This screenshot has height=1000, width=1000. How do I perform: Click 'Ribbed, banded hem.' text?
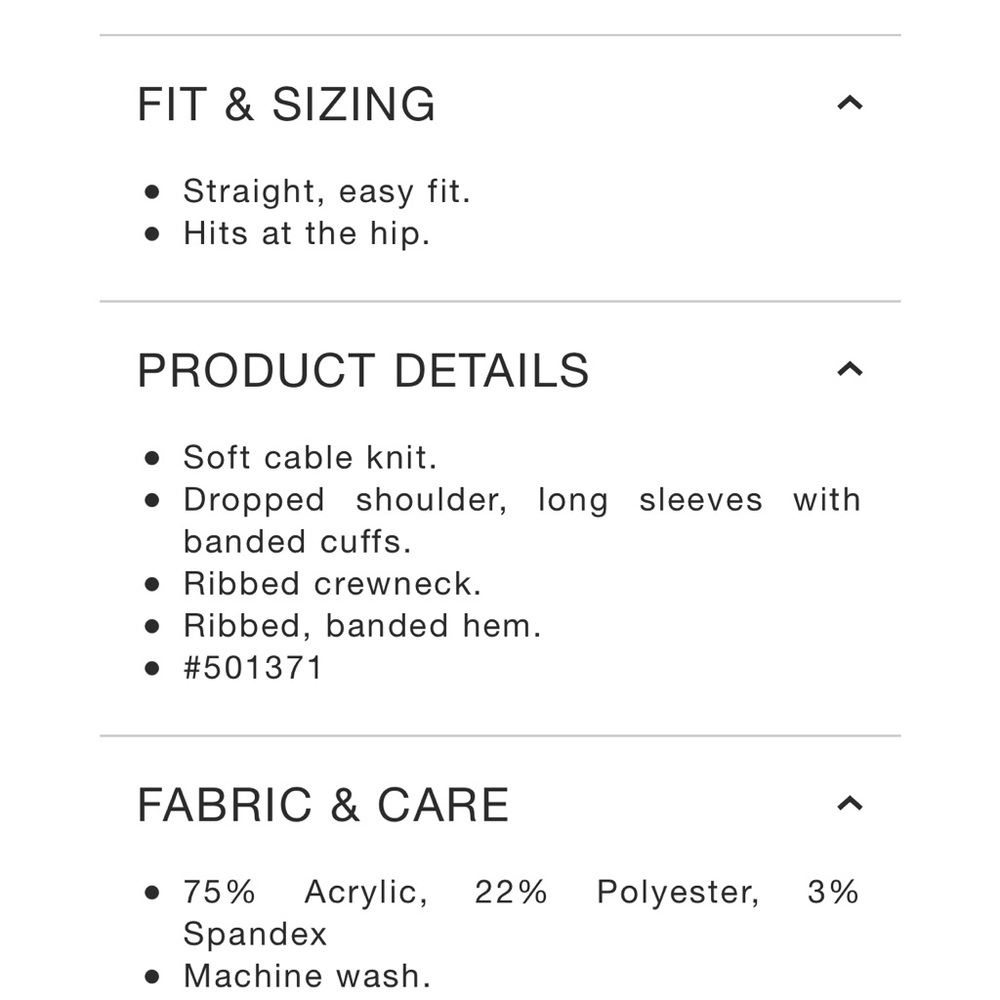pos(362,626)
